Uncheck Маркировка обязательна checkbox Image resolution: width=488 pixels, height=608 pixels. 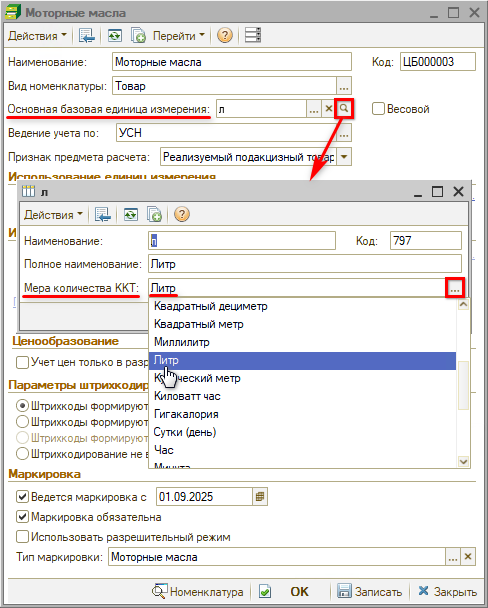click(22, 517)
